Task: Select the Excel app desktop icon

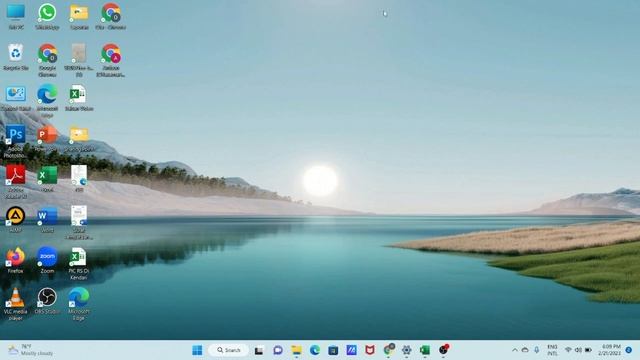Action: 47,179
